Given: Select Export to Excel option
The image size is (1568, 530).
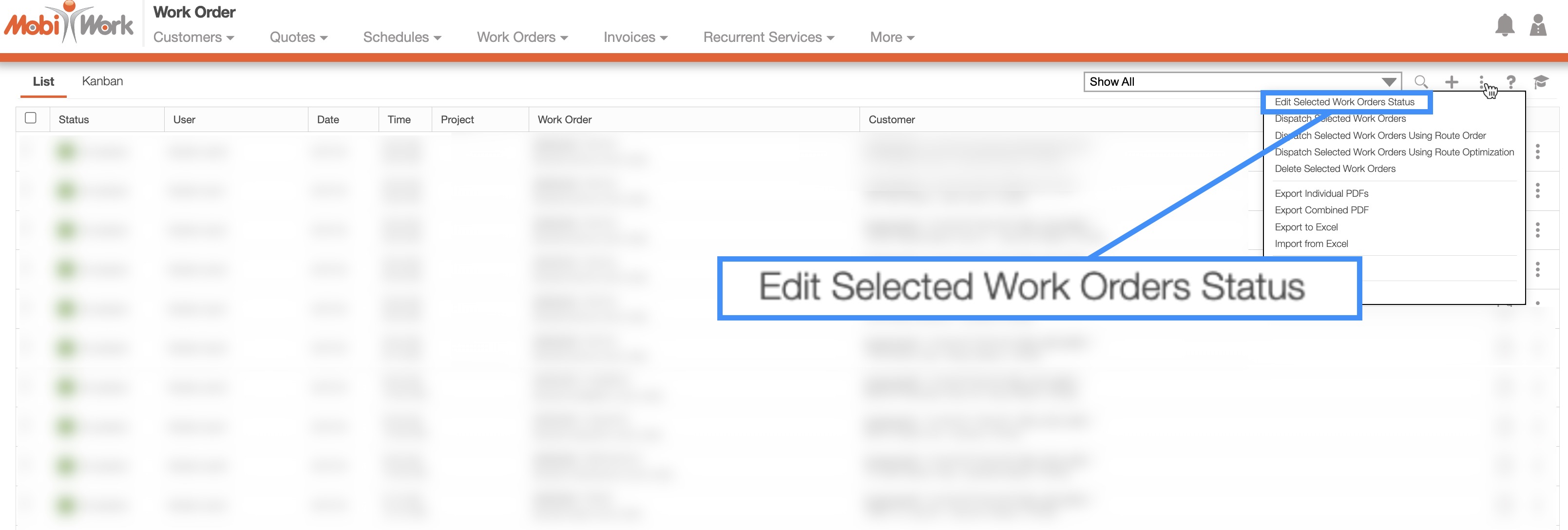Looking at the screenshot, I should [x=1306, y=227].
